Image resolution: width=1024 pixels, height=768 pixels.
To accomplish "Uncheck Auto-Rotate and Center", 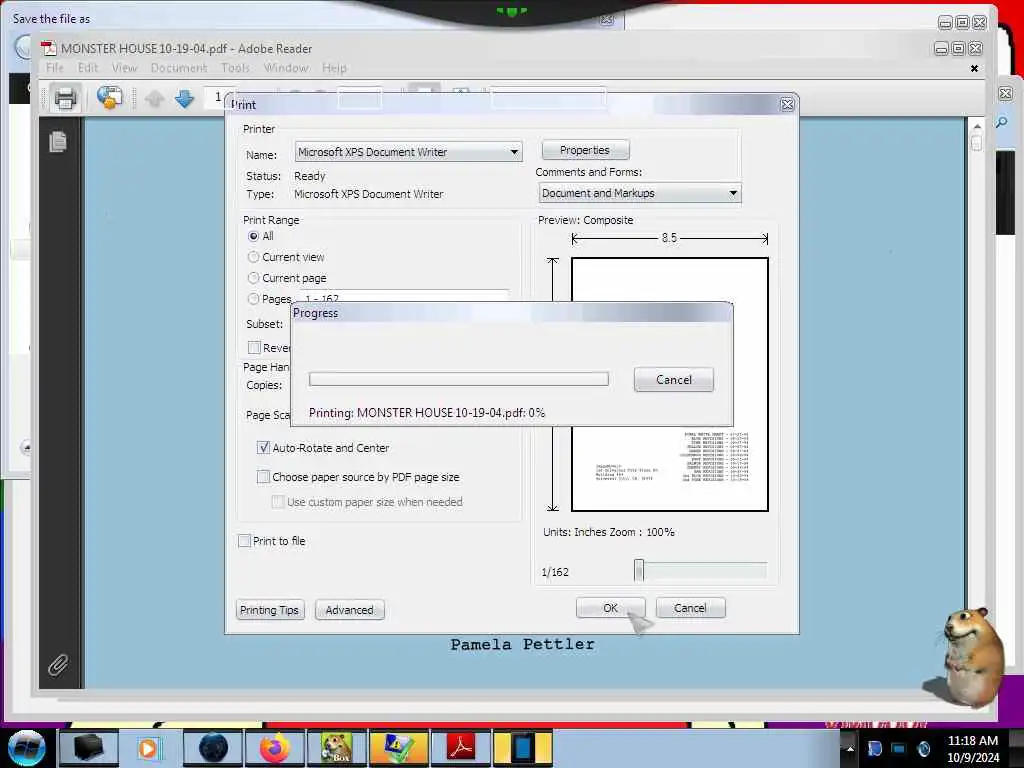I will point(263,447).
